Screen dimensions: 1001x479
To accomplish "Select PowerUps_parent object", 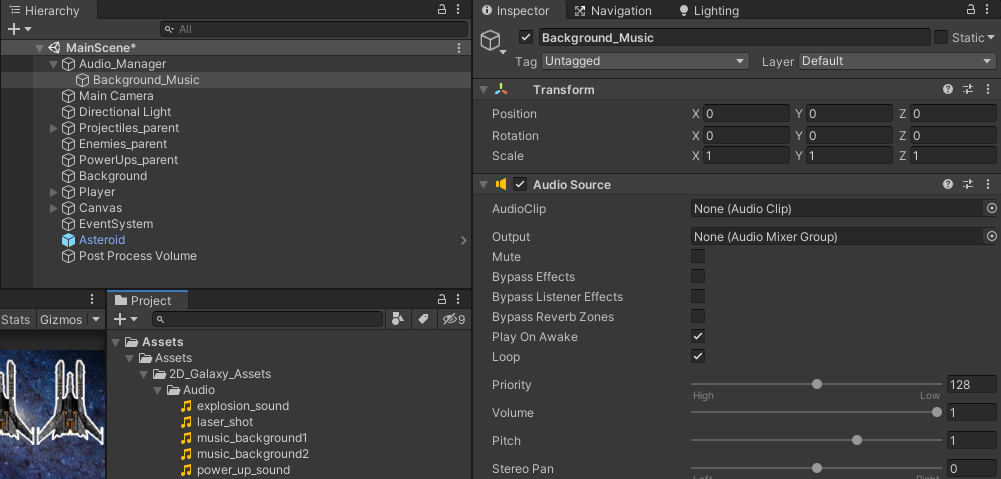I will (128, 160).
